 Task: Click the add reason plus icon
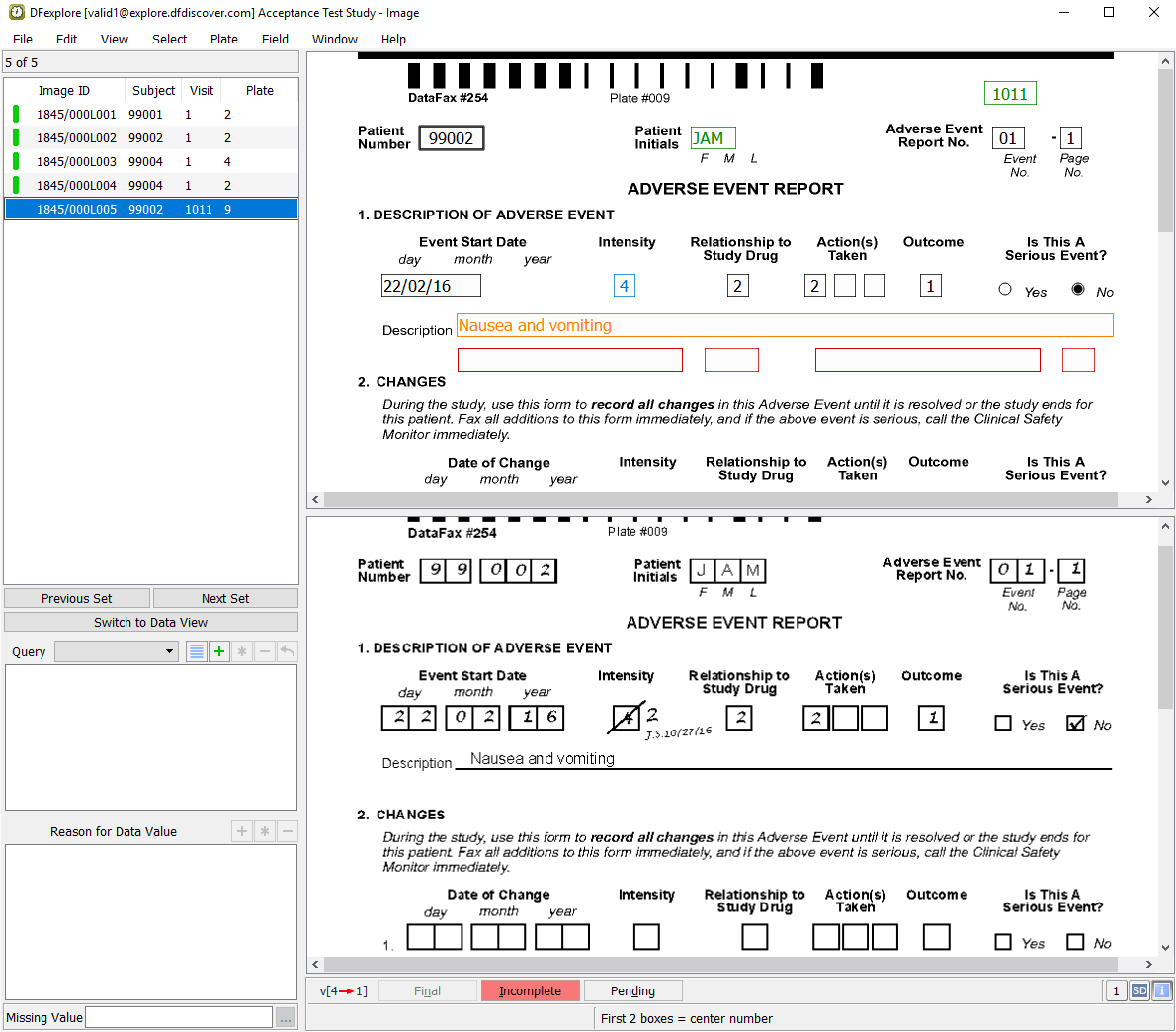(x=242, y=831)
